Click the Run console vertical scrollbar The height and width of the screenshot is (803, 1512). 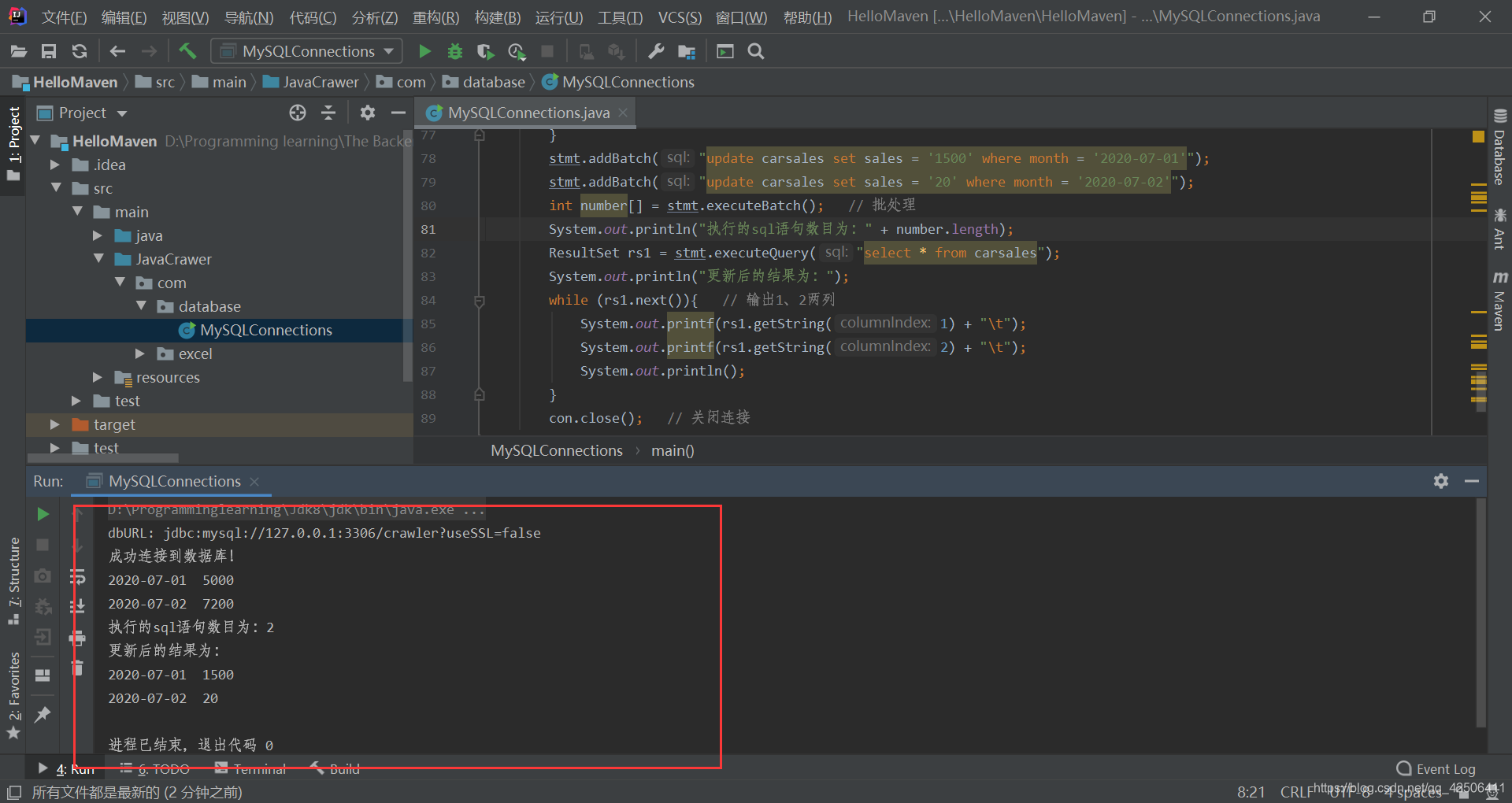1480,612
